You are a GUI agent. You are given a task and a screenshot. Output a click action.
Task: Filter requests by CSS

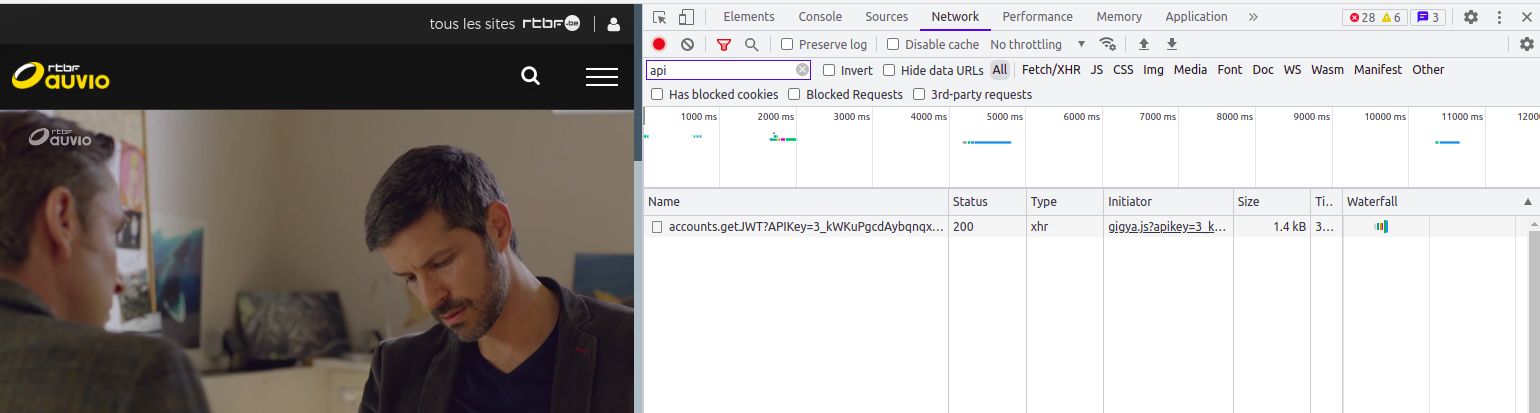[x=1124, y=70]
